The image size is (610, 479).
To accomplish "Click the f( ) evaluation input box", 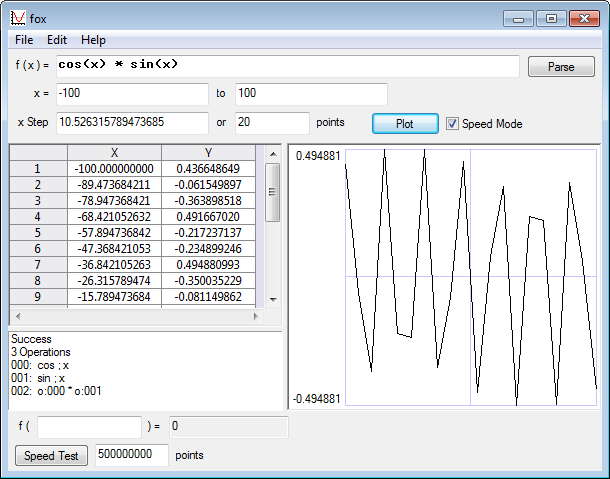I will click(89, 427).
